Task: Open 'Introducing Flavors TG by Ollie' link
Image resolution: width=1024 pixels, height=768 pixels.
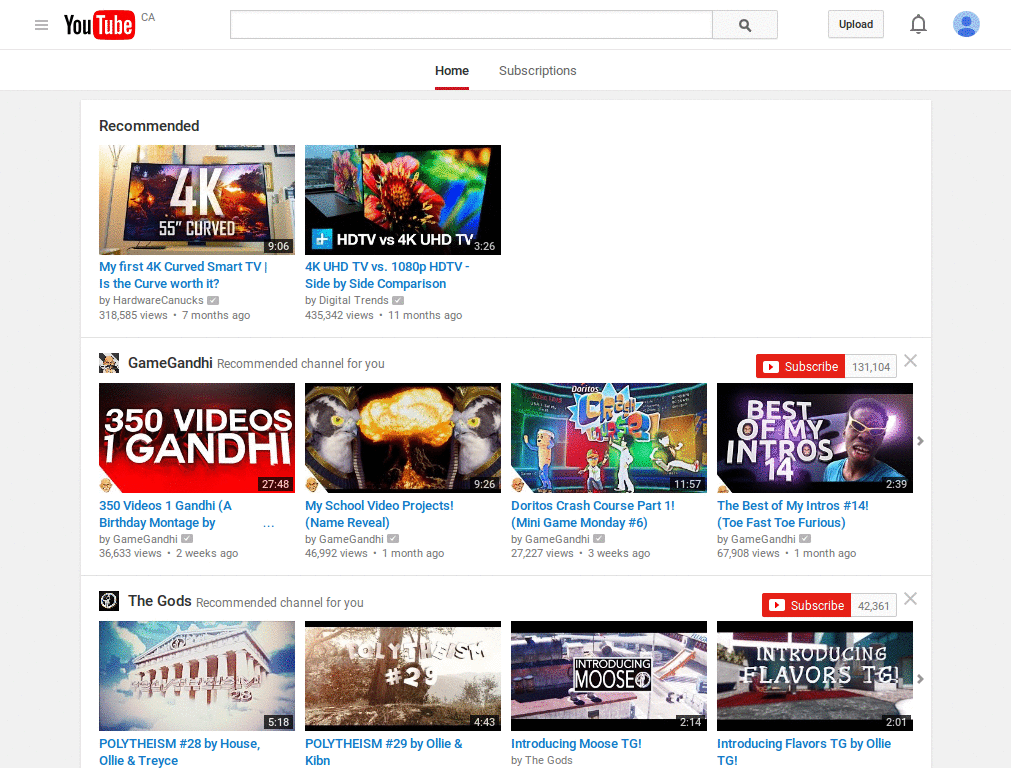Action: point(804,752)
